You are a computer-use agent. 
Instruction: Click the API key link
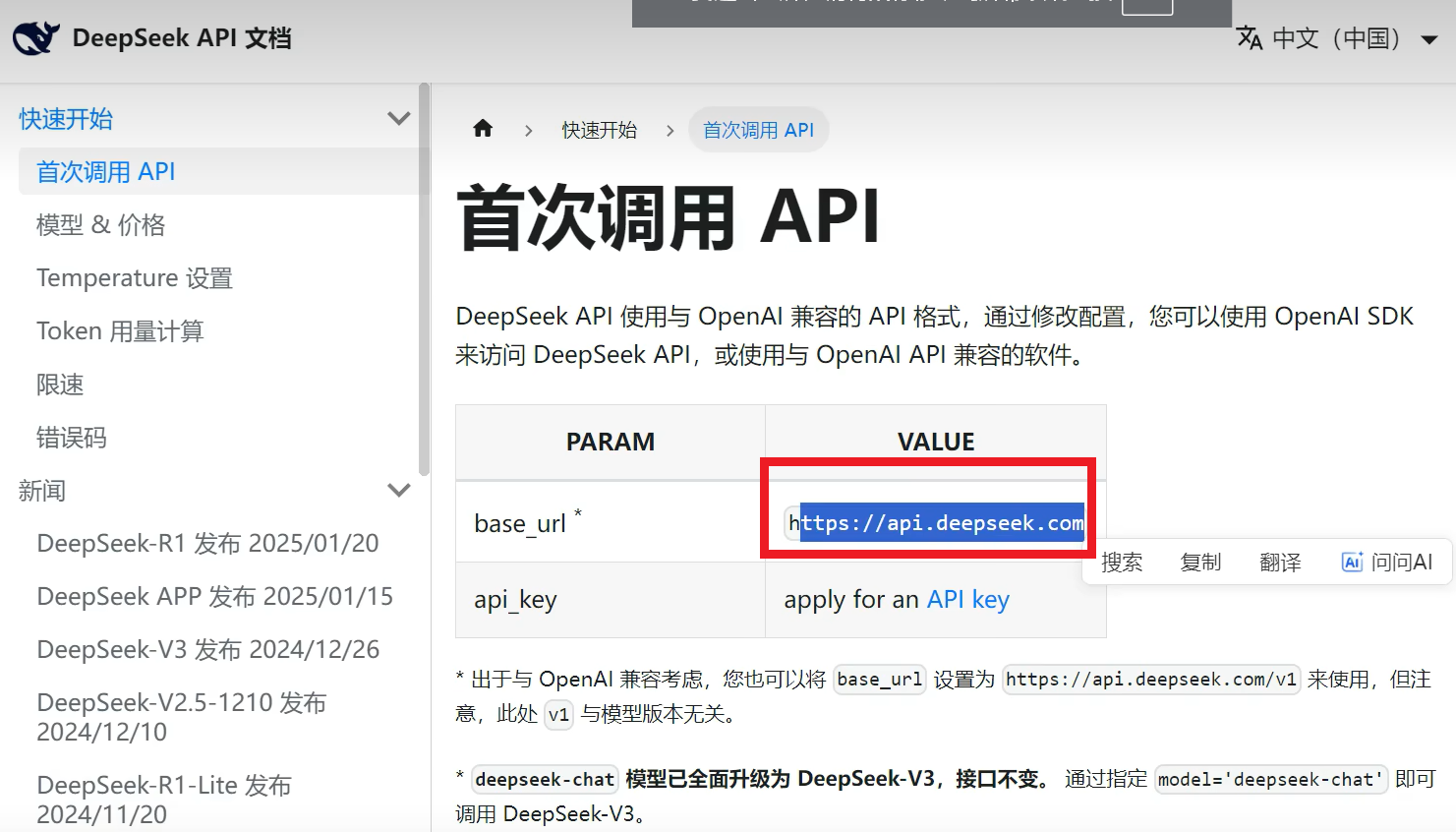(x=968, y=599)
